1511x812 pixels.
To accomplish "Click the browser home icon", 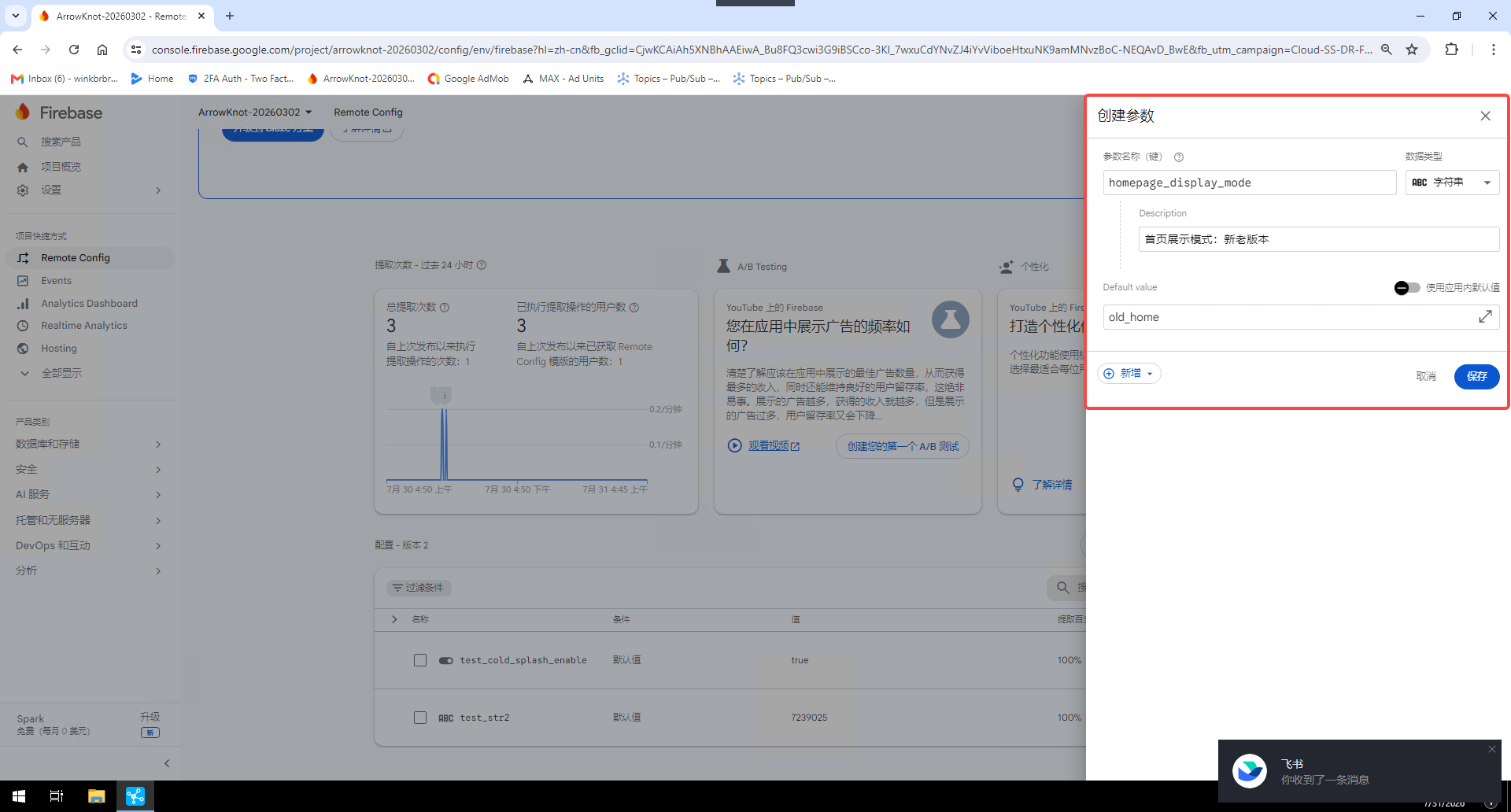I will (102, 50).
